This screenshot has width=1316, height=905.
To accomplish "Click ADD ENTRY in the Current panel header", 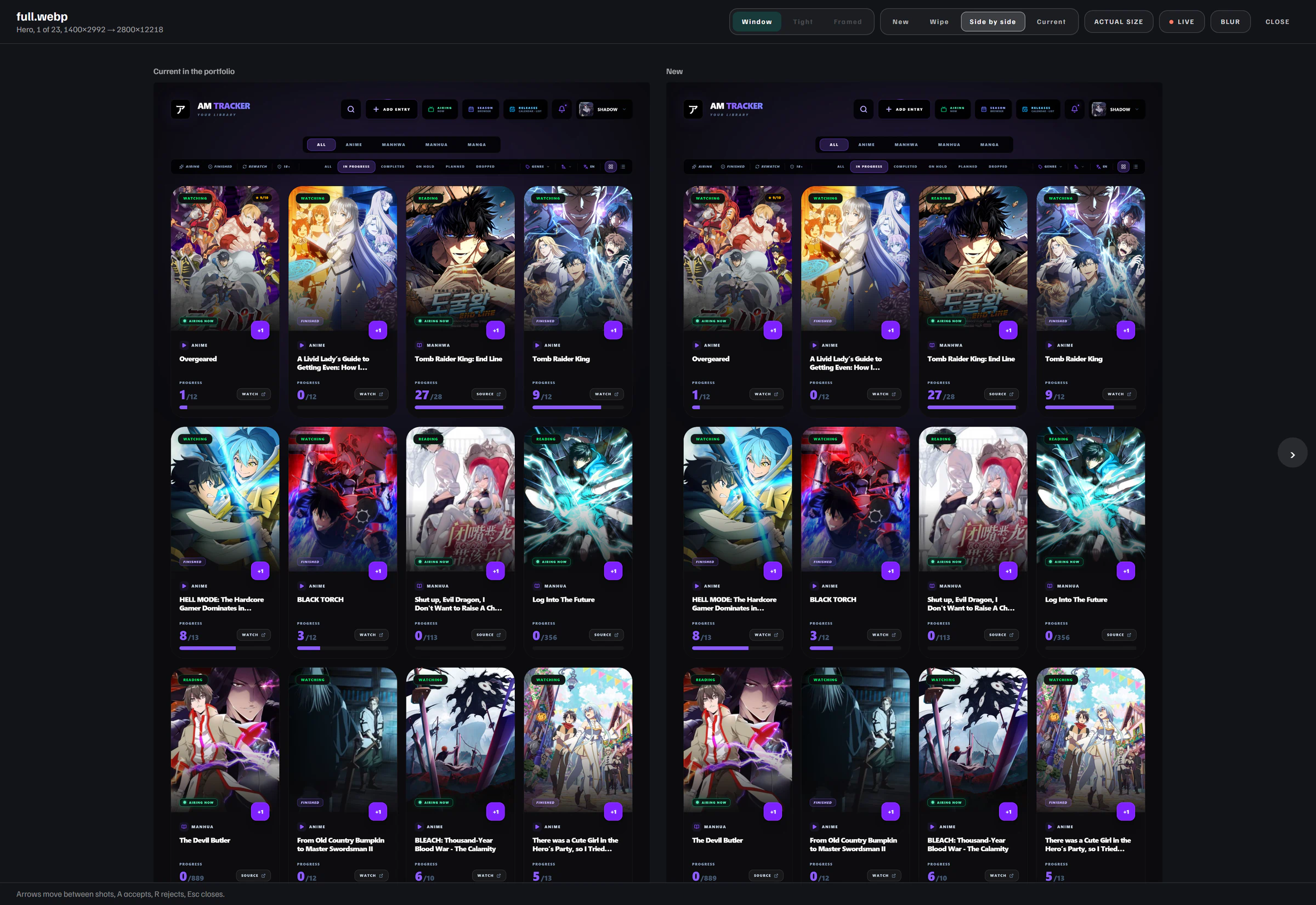I will [x=392, y=110].
